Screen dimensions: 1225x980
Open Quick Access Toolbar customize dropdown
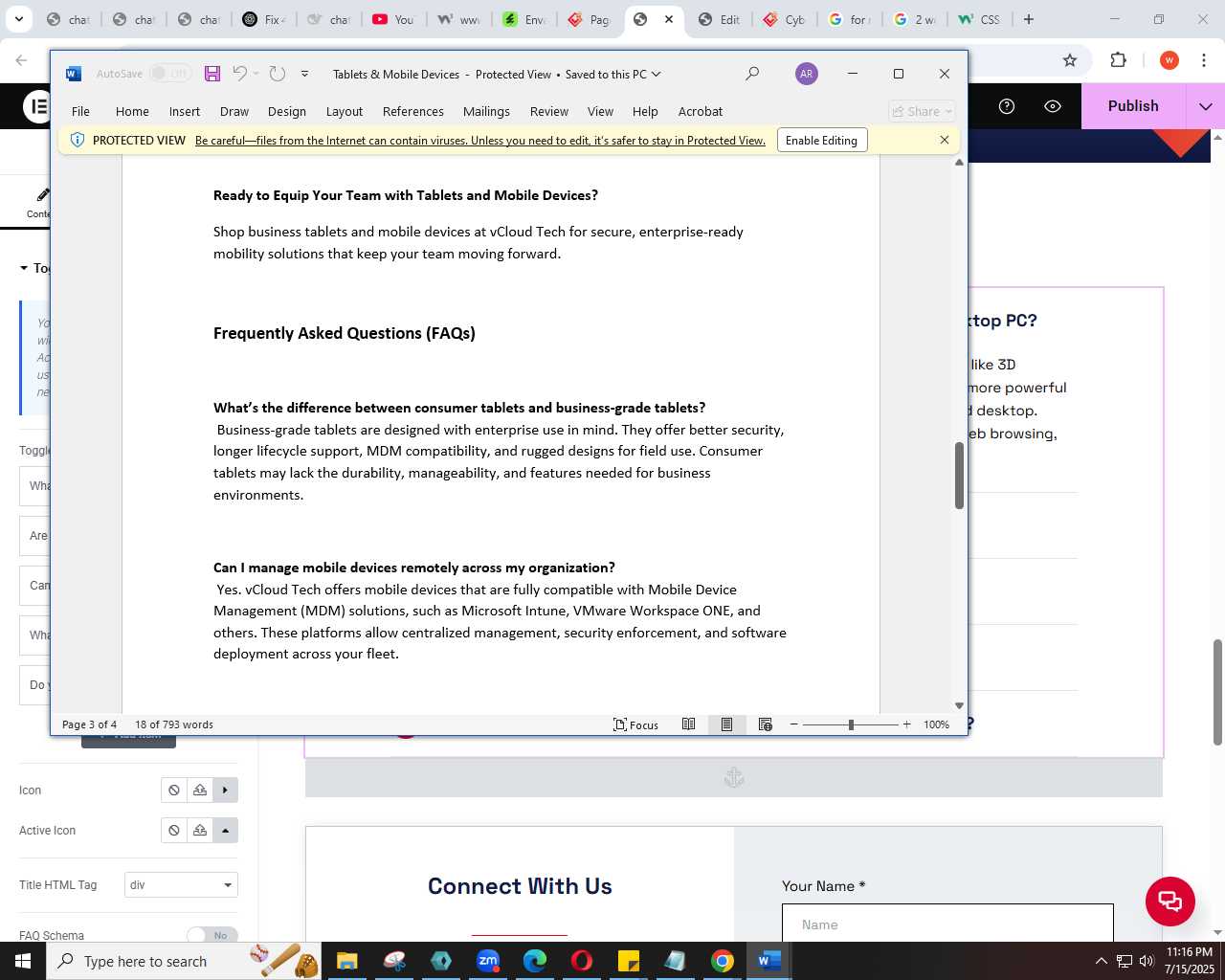coord(304,74)
